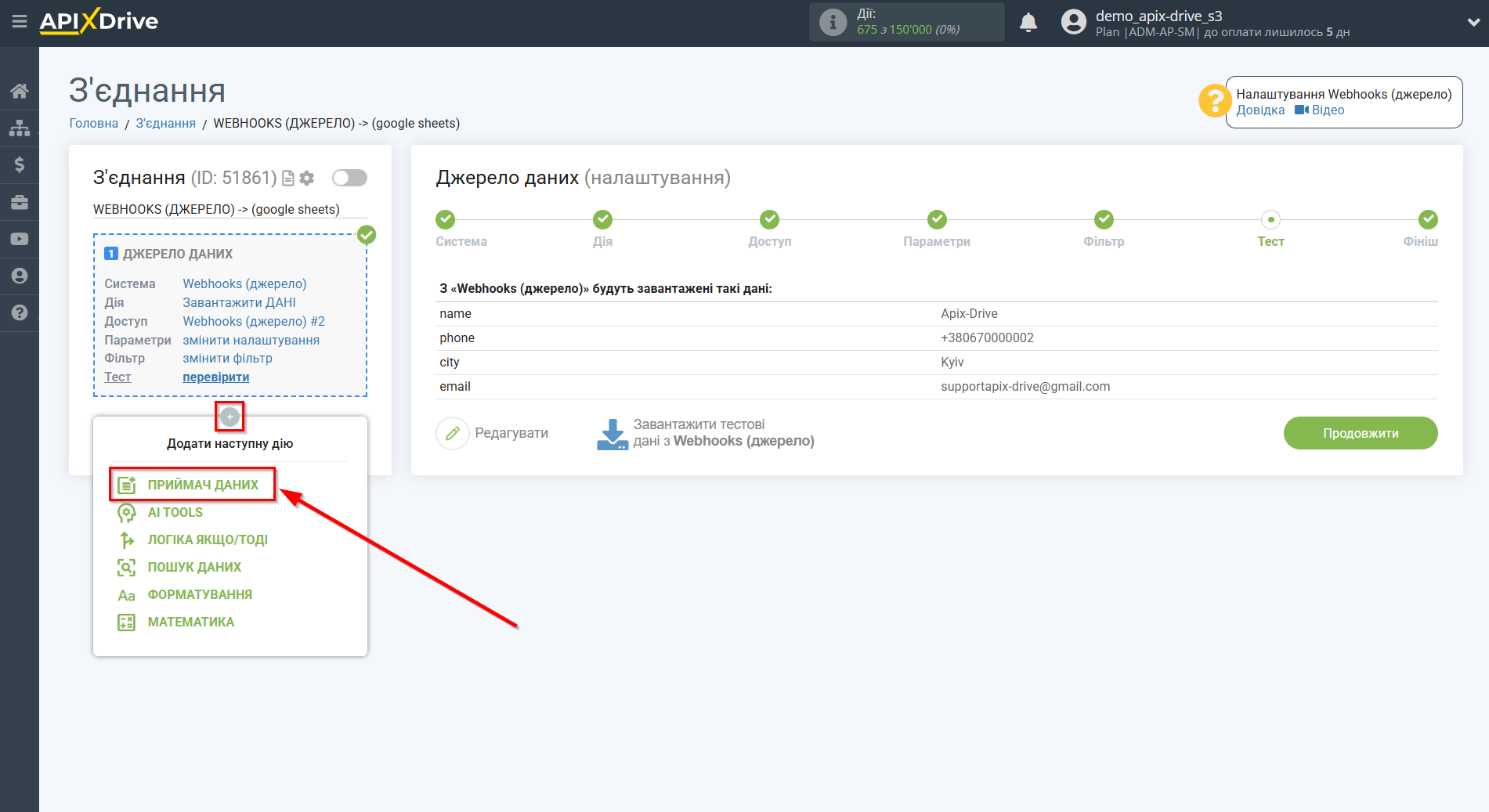Click the Фільтр step

(1104, 229)
